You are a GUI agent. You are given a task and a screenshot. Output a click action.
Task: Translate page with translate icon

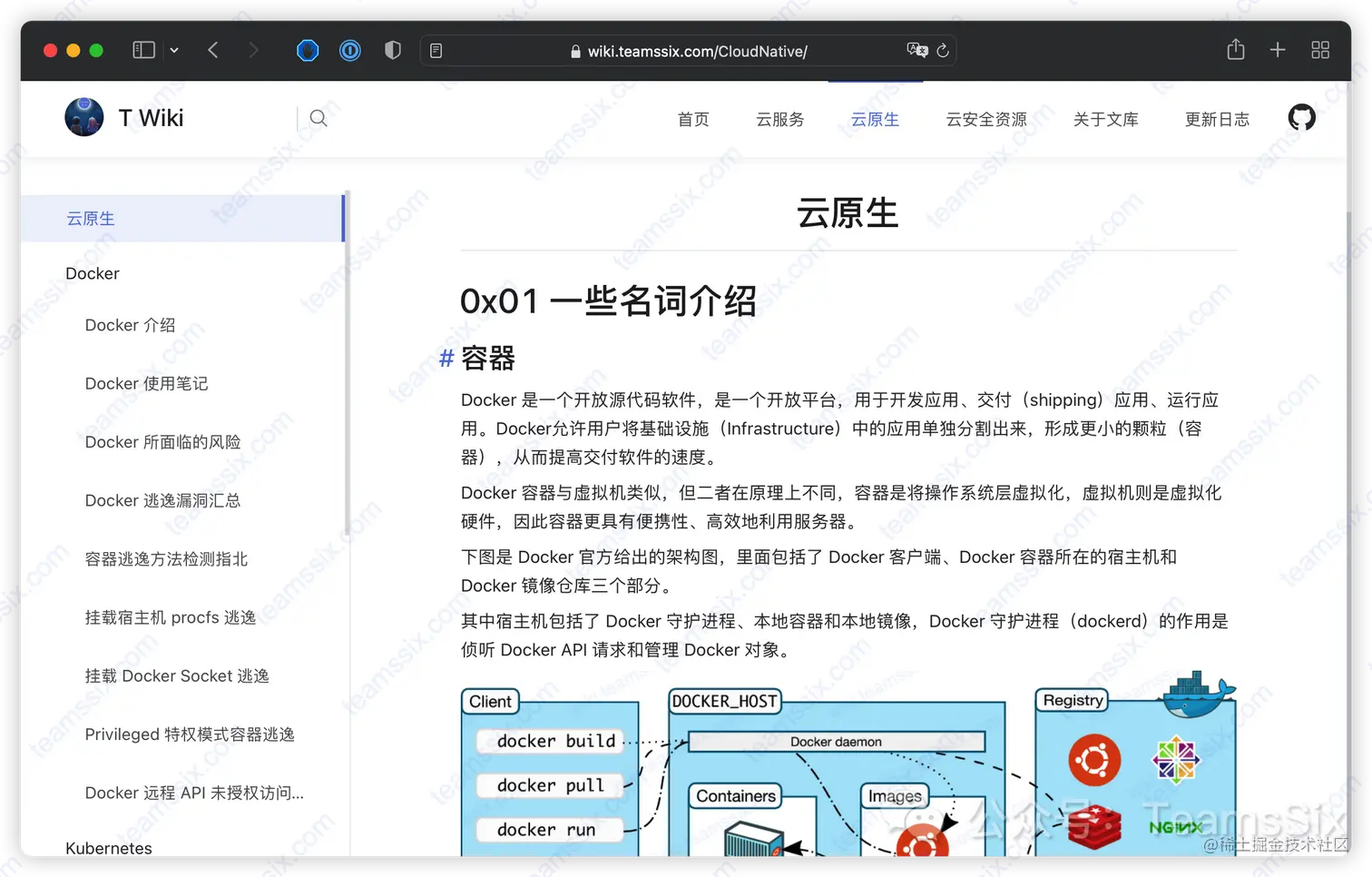917,50
